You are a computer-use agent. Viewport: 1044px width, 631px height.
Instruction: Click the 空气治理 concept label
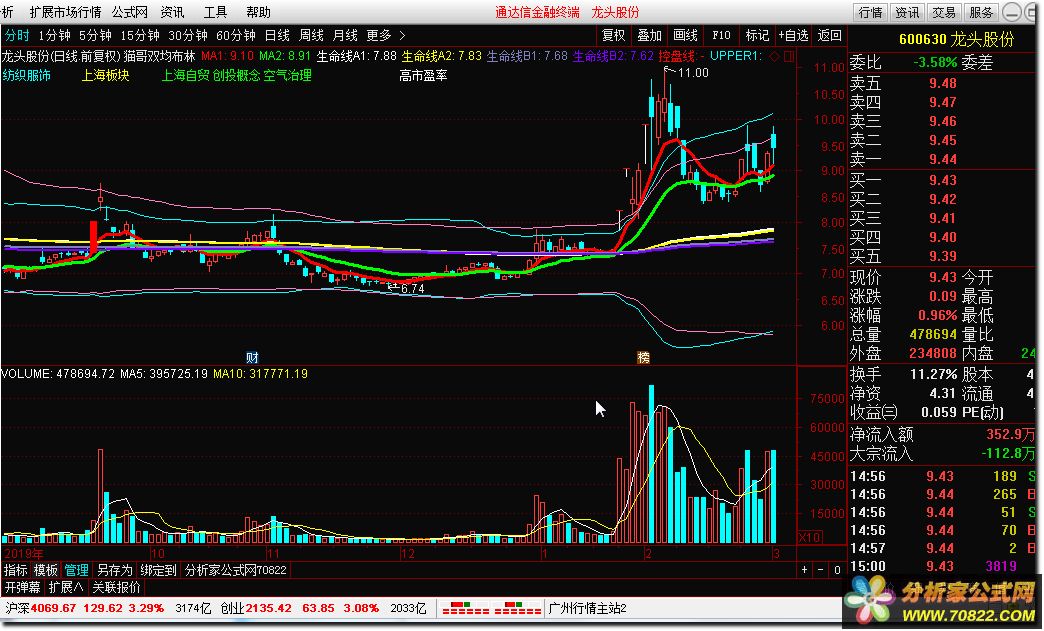click(x=288, y=76)
